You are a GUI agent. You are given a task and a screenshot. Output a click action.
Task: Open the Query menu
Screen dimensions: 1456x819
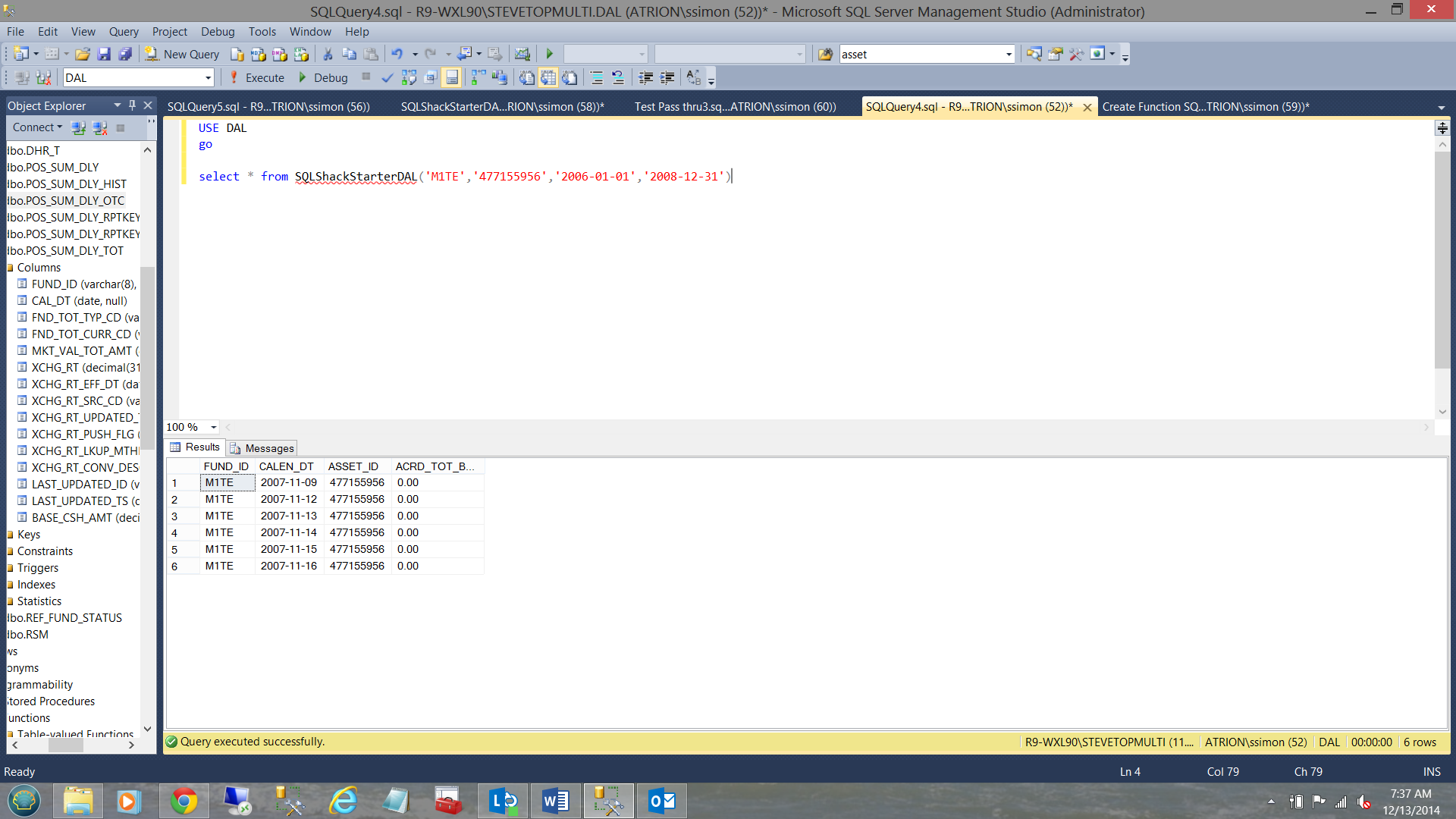123,31
